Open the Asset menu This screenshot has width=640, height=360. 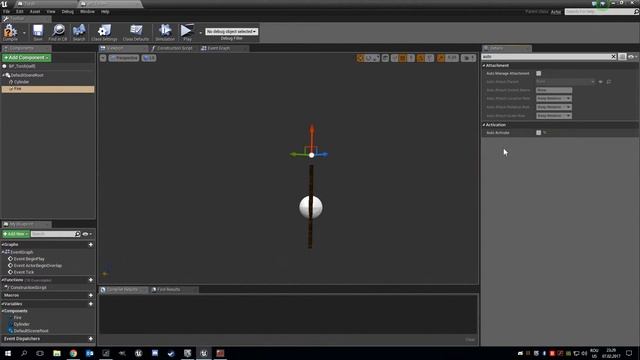(35, 12)
